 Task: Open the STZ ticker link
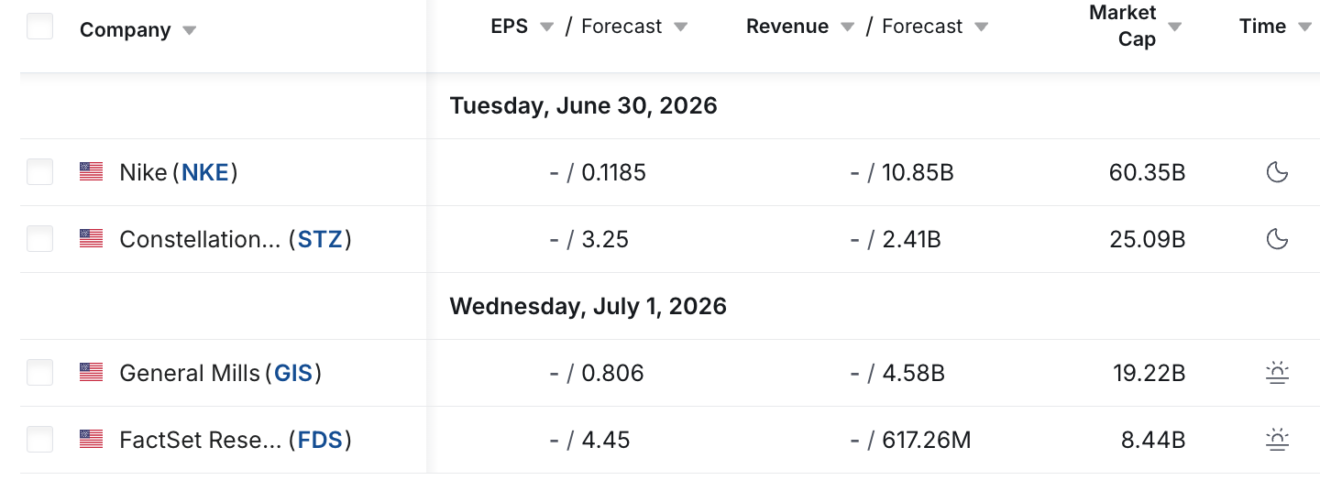pos(320,239)
